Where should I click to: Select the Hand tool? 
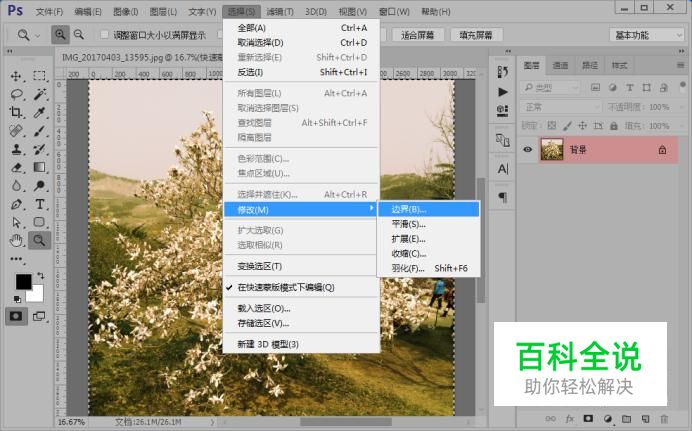[16, 240]
